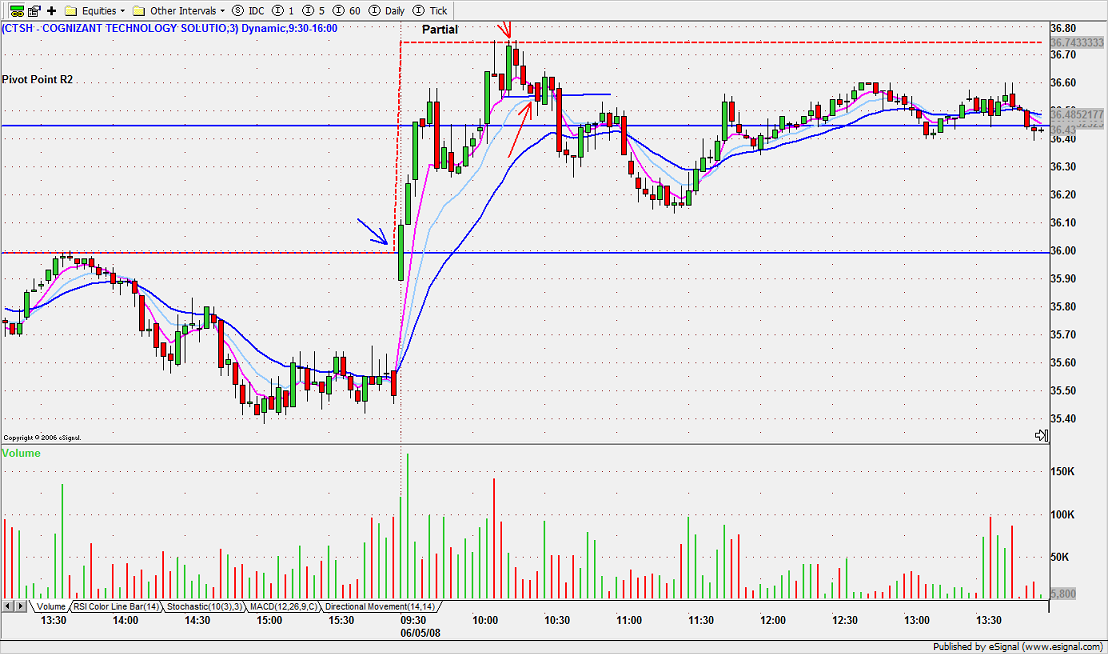Switch to the 1-minute interval
The image size is (1108, 654).
(283, 11)
